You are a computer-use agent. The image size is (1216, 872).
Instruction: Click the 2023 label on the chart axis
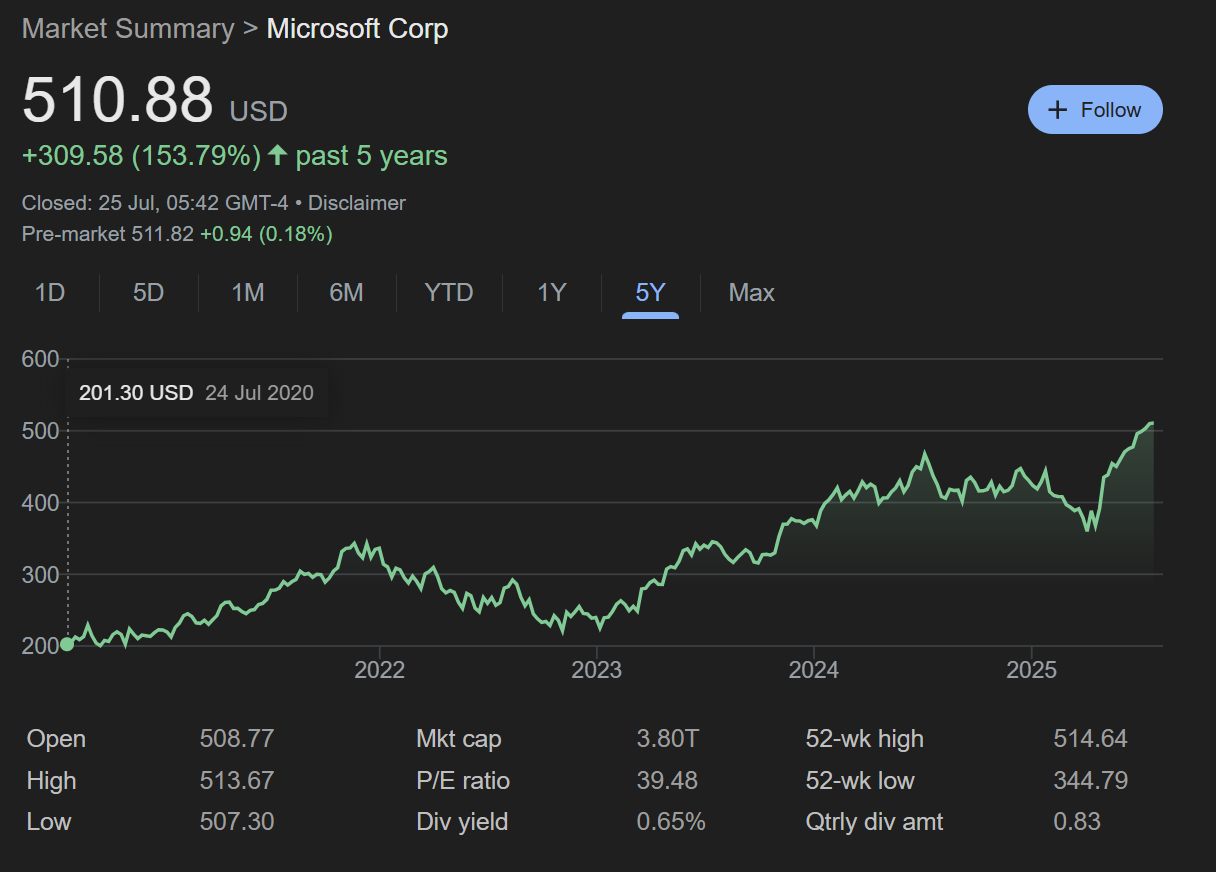(x=597, y=670)
